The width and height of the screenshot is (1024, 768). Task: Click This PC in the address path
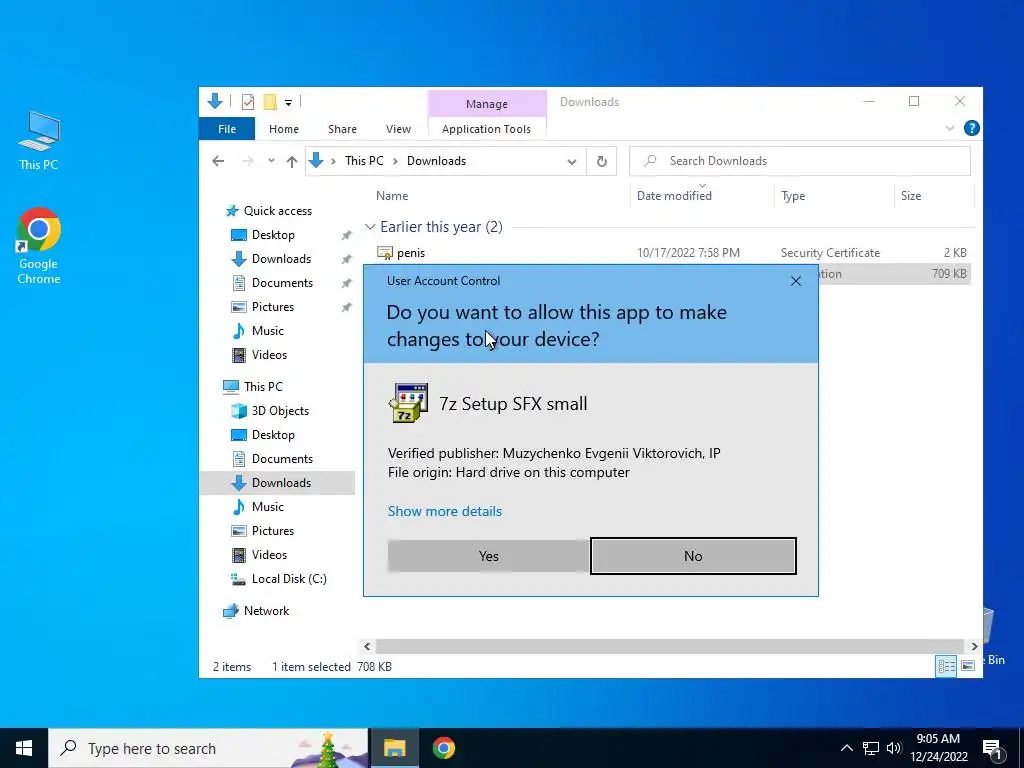pyautogui.click(x=364, y=161)
